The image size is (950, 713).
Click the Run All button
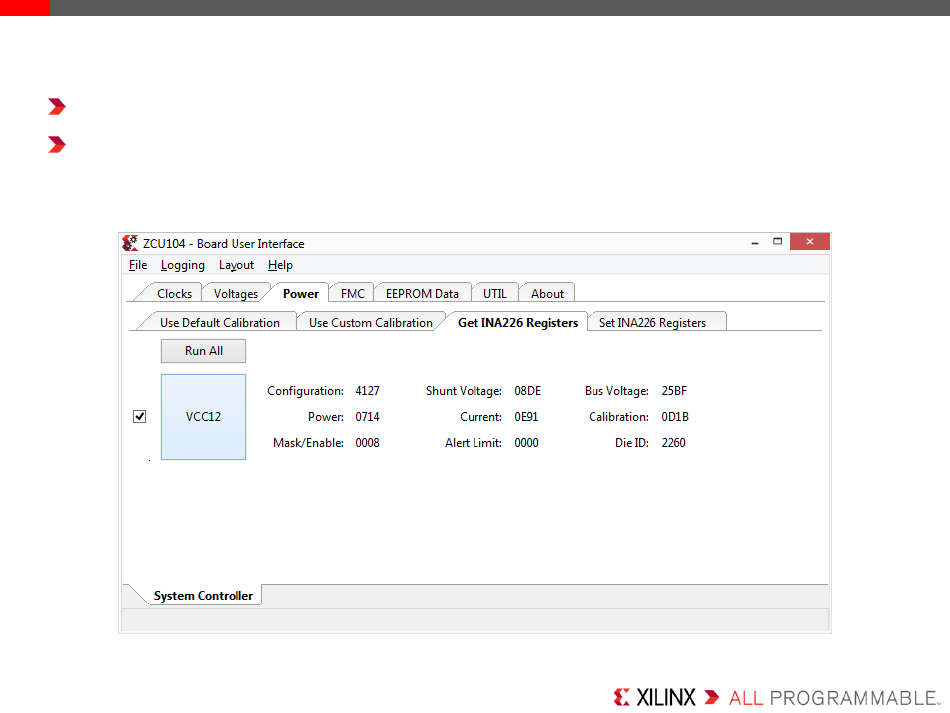click(x=204, y=351)
